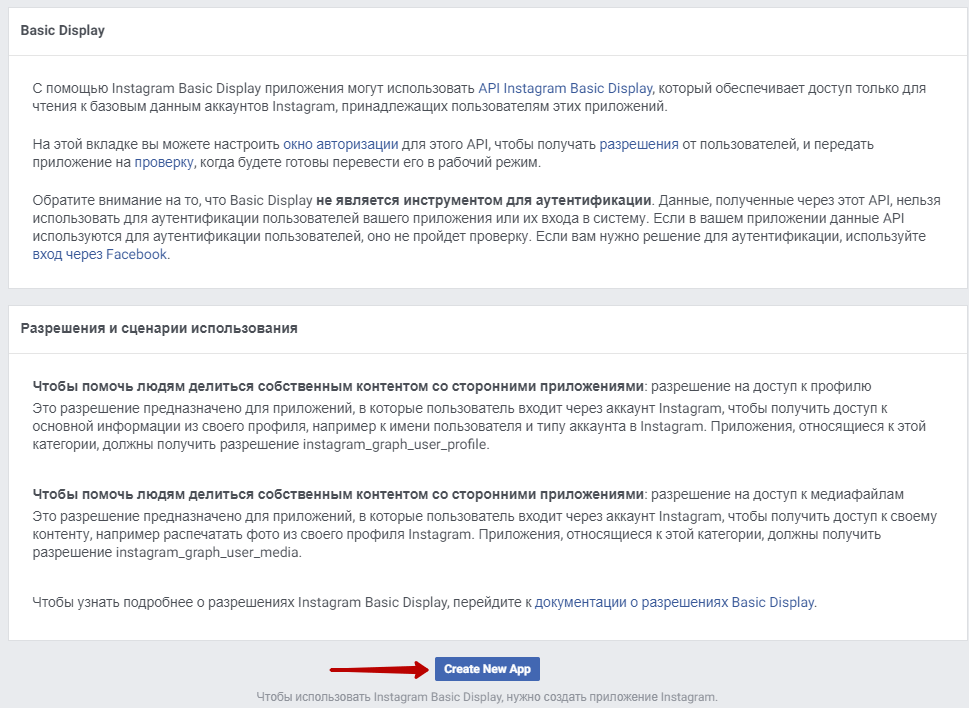
Task: Click "разрешение на доступ к медиафайлам" text
Action: click(776, 494)
